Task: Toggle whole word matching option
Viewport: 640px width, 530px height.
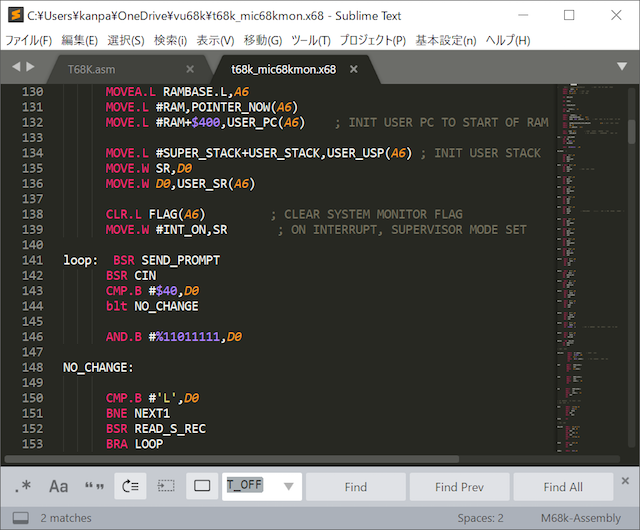Action: (95, 486)
